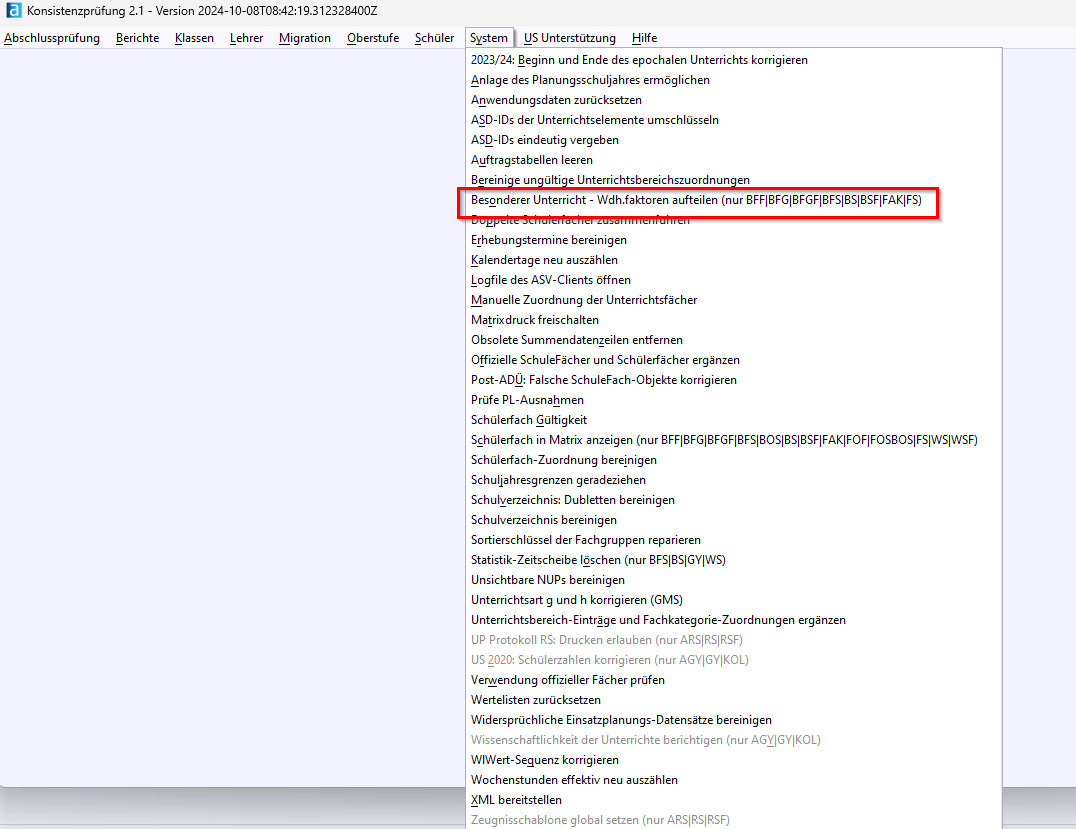
Task: Open the Schüler menu
Action: [434, 38]
